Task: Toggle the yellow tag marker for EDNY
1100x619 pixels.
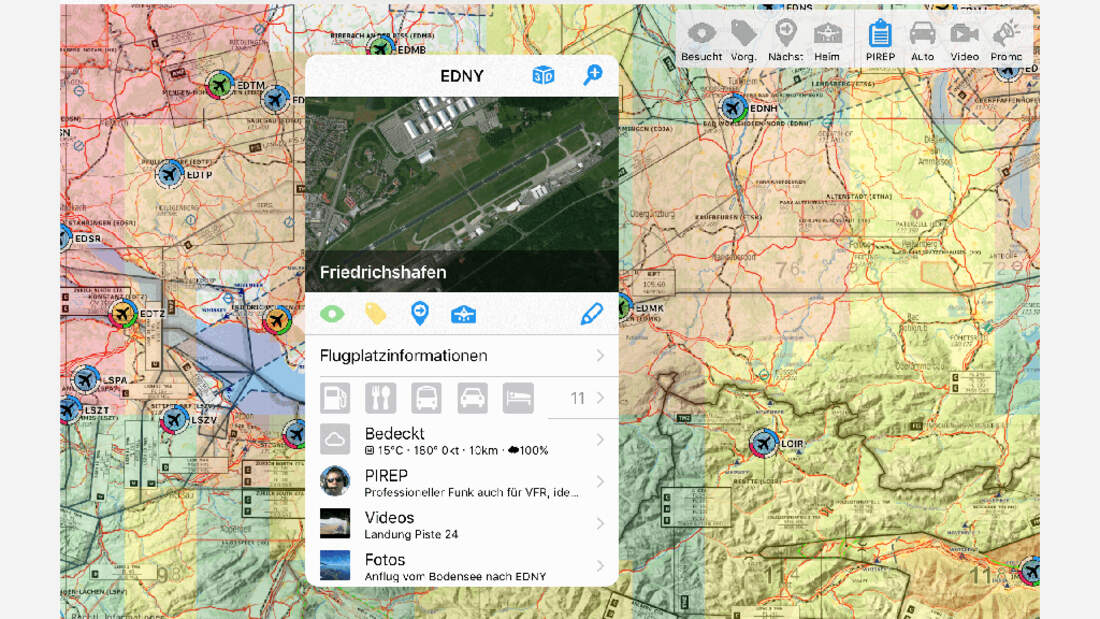Action: coord(376,313)
